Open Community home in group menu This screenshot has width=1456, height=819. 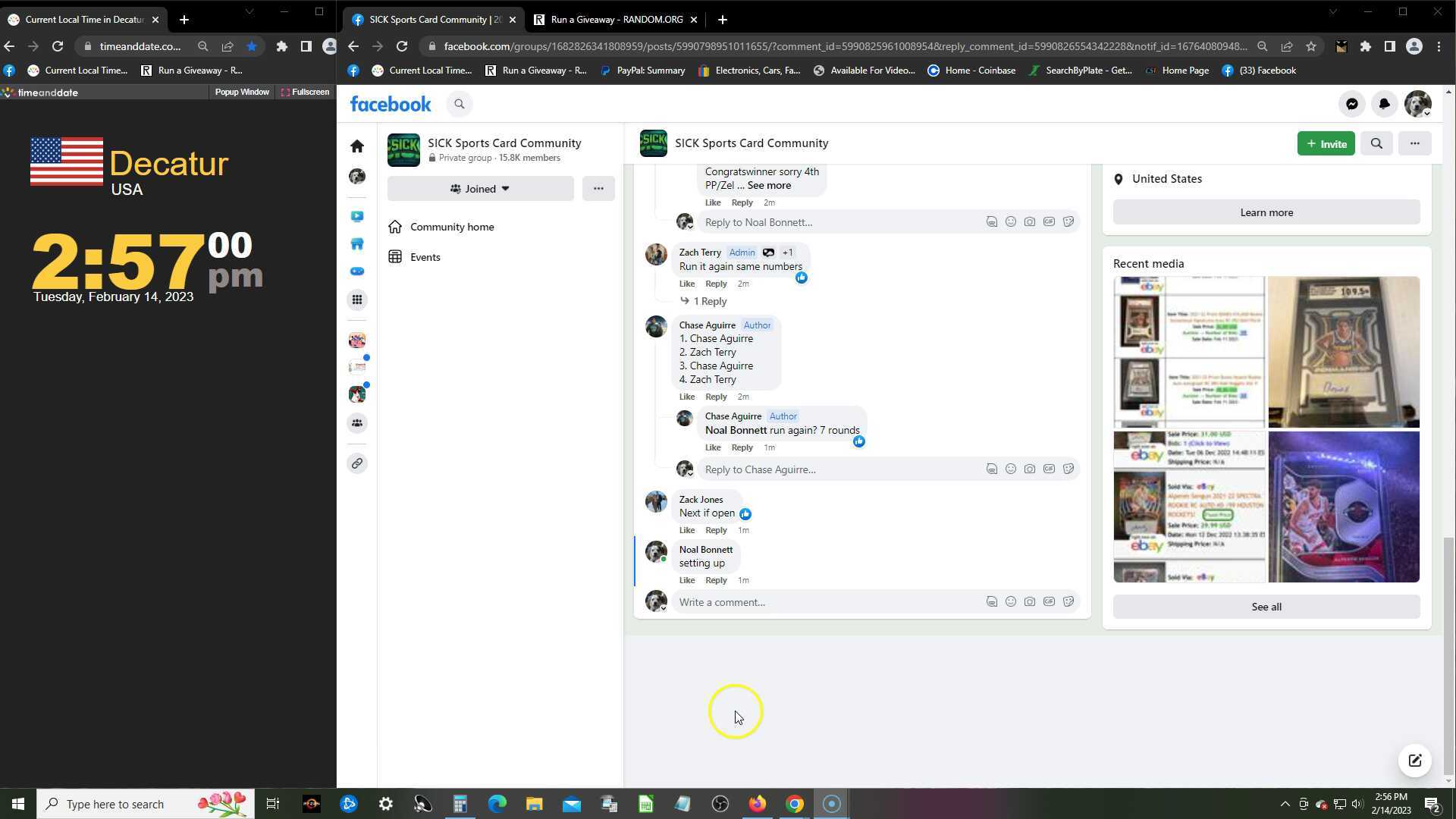(x=451, y=227)
